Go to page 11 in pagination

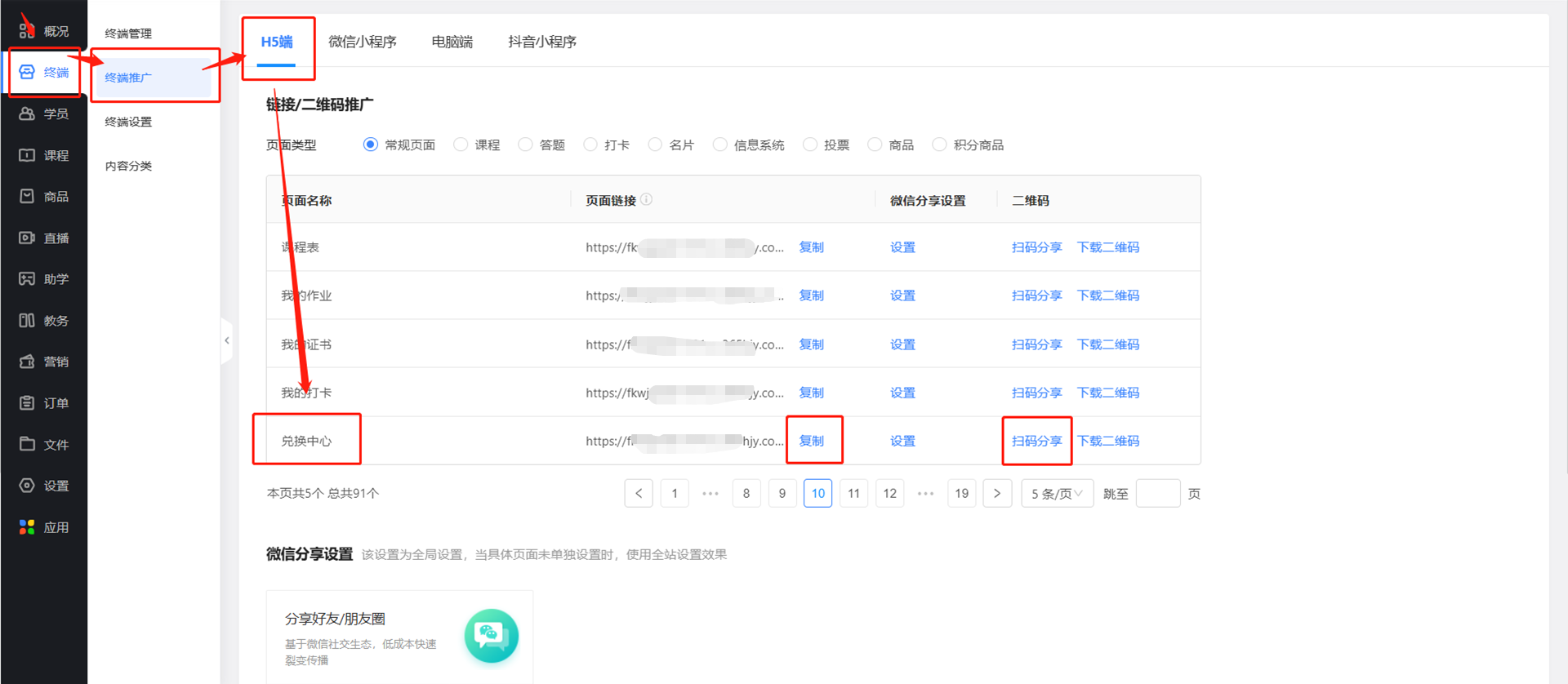pos(853,494)
